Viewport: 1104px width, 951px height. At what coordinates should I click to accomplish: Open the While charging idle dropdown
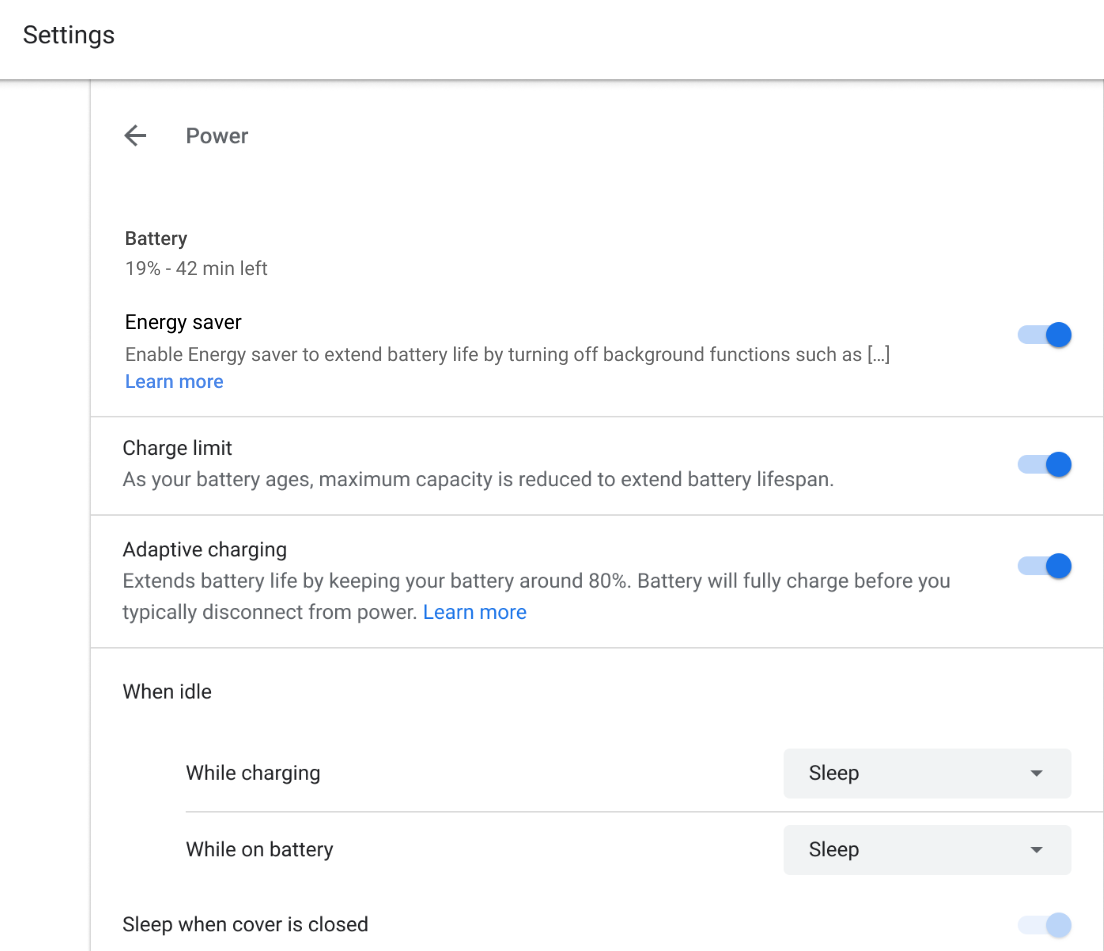(927, 773)
